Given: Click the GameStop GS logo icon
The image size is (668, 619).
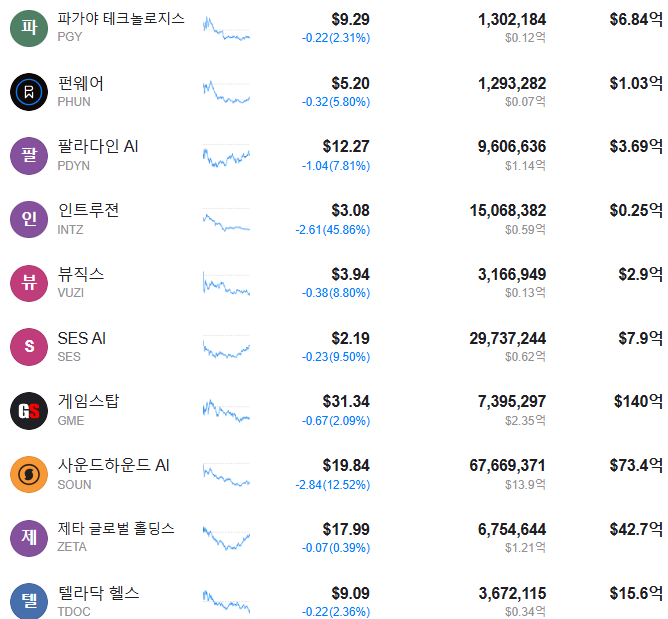Looking at the screenshot, I should pos(29,411).
